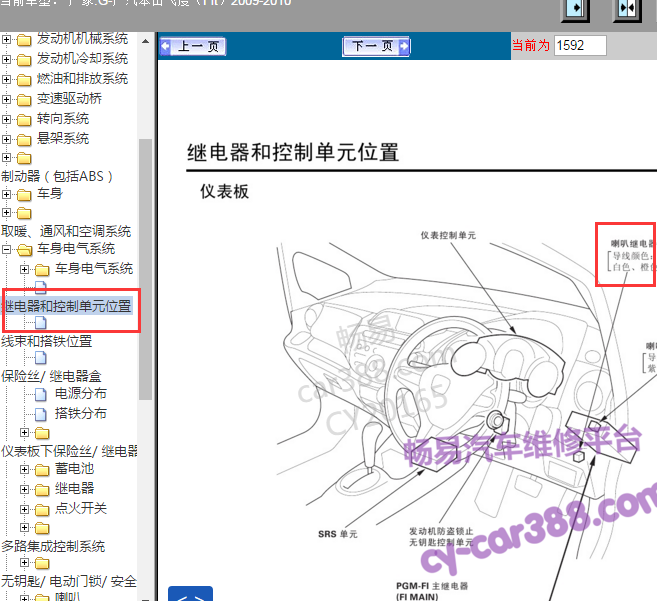Click the blue code button at page bottom
Screen dimensions: 657x601
[x=190, y=594]
